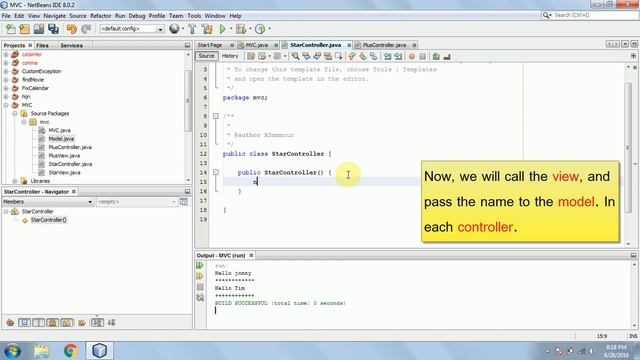Show the History view button
The width and height of the screenshot is (640, 360).
(x=230, y=56)
